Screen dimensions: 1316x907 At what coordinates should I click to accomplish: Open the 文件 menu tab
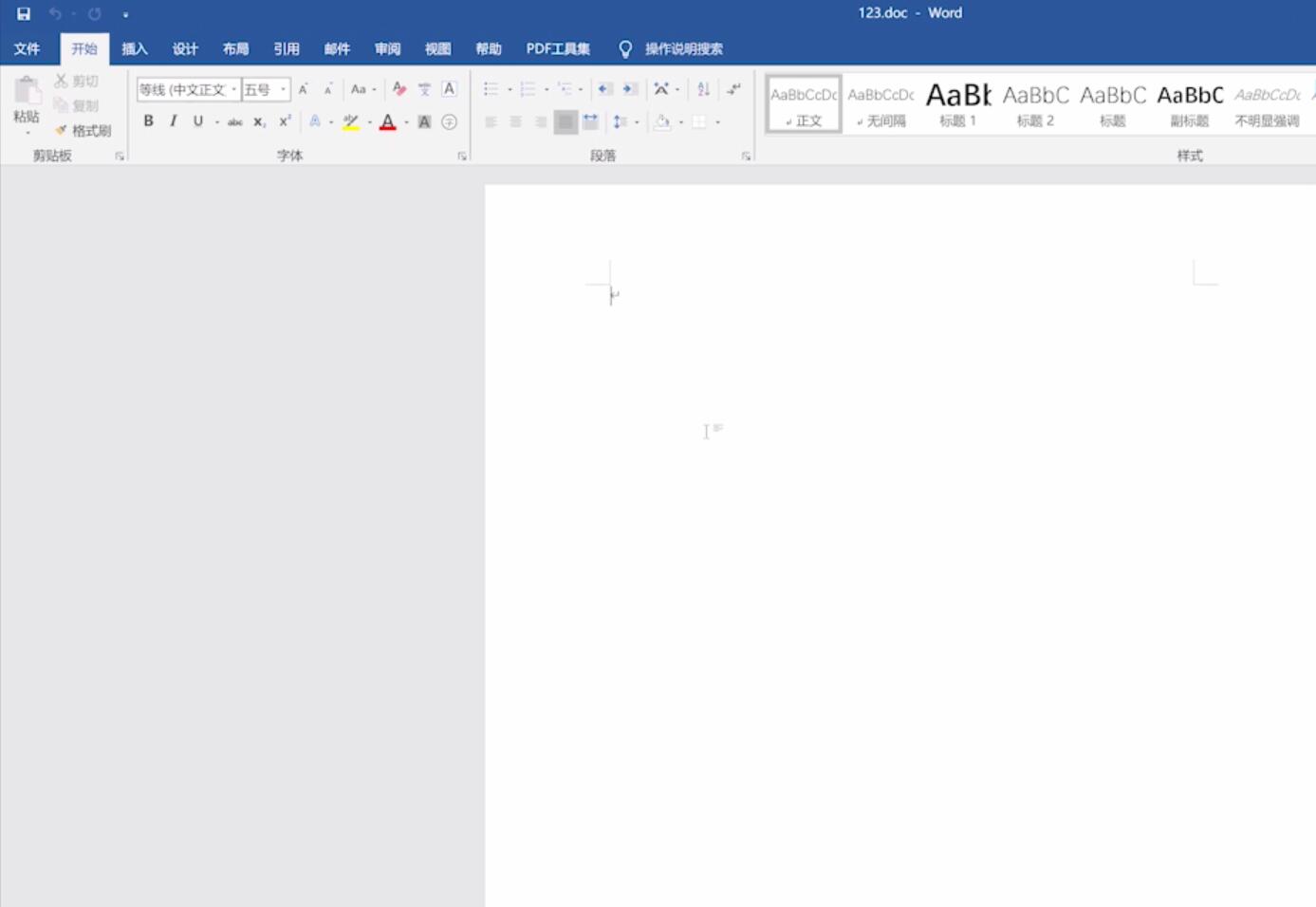pos(27,48)
